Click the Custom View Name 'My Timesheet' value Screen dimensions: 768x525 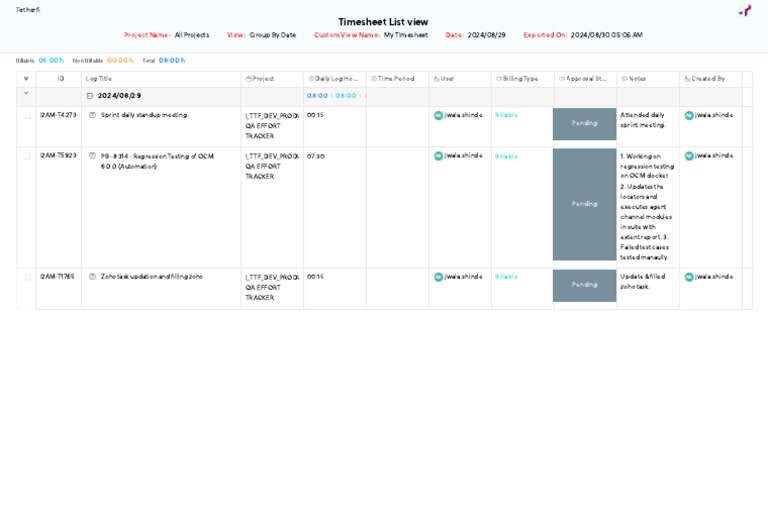[x=406, y=35]
